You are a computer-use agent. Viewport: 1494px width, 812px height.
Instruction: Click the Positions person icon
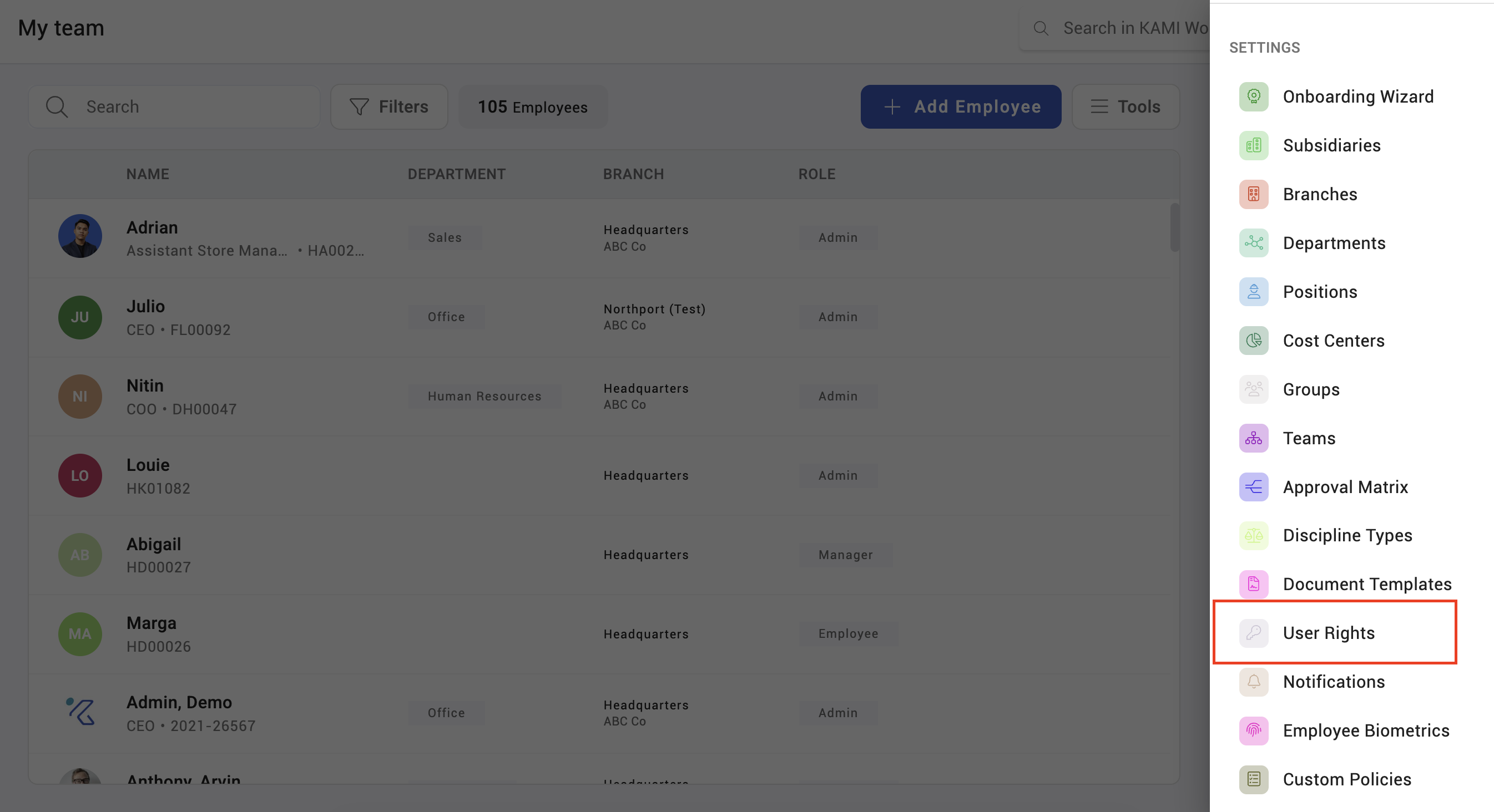pyautogui.click(x=1253, y=292)
